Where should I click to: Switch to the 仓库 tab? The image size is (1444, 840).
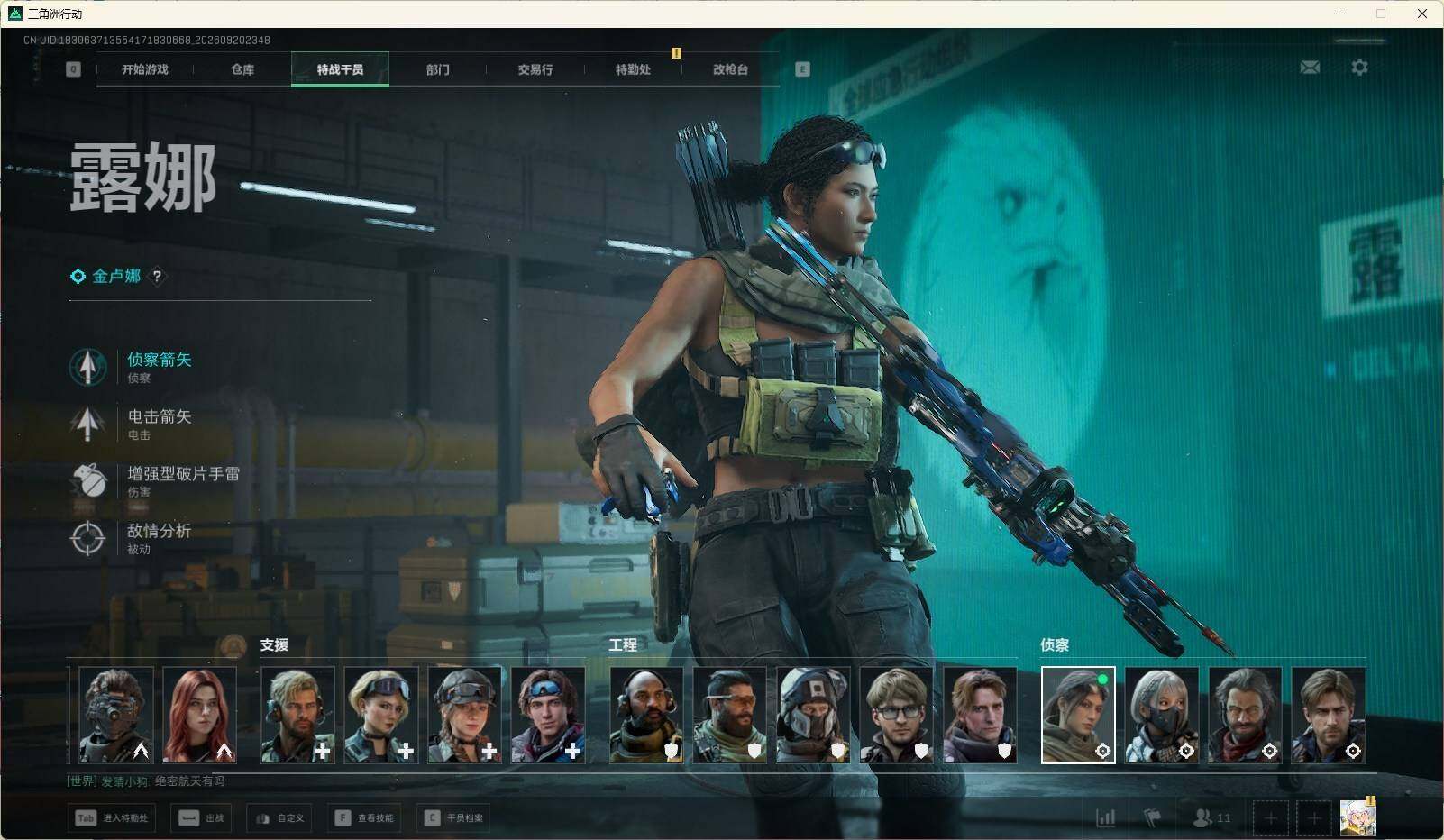pos(242,69)
